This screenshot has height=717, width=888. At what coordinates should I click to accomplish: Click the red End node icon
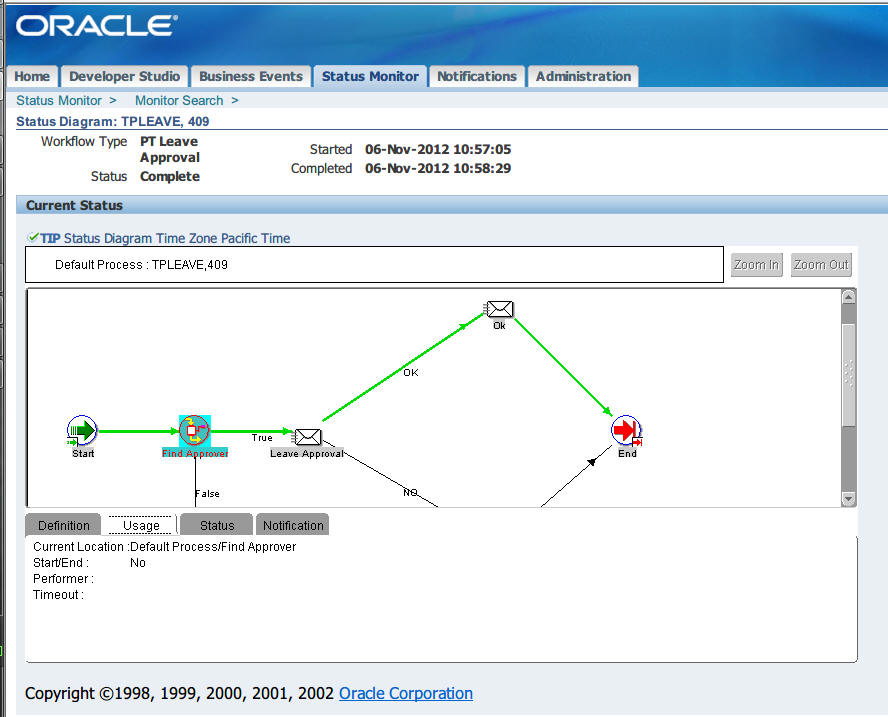(626, 430)
